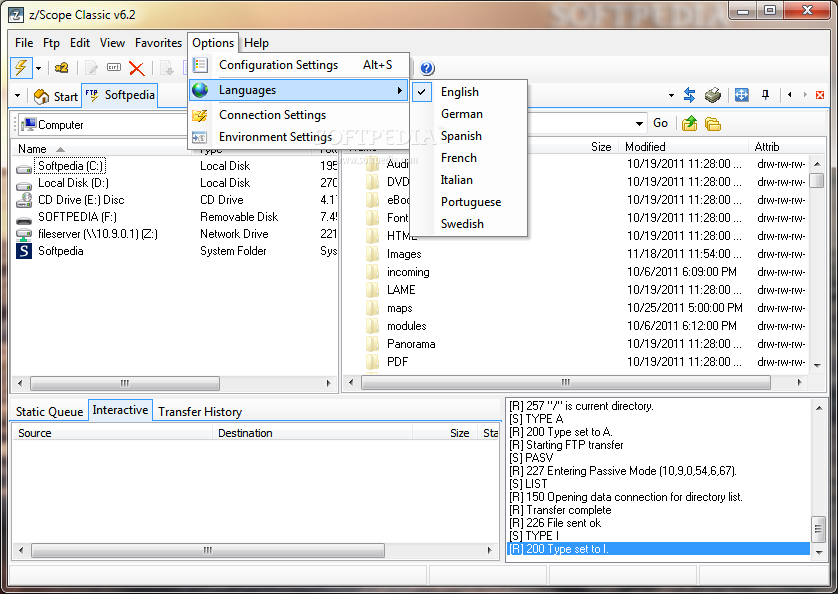The image size is (838, 594).
Task: Toggle the pushpin pin icon
Action: [765, 95]
